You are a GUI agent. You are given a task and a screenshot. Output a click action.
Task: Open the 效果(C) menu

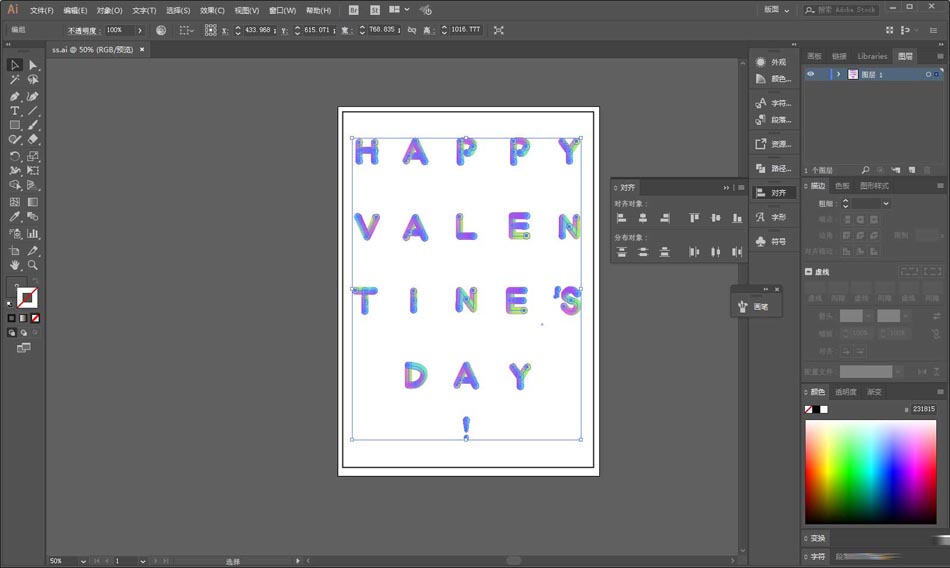pyautogui.click(x=212, y=10)
